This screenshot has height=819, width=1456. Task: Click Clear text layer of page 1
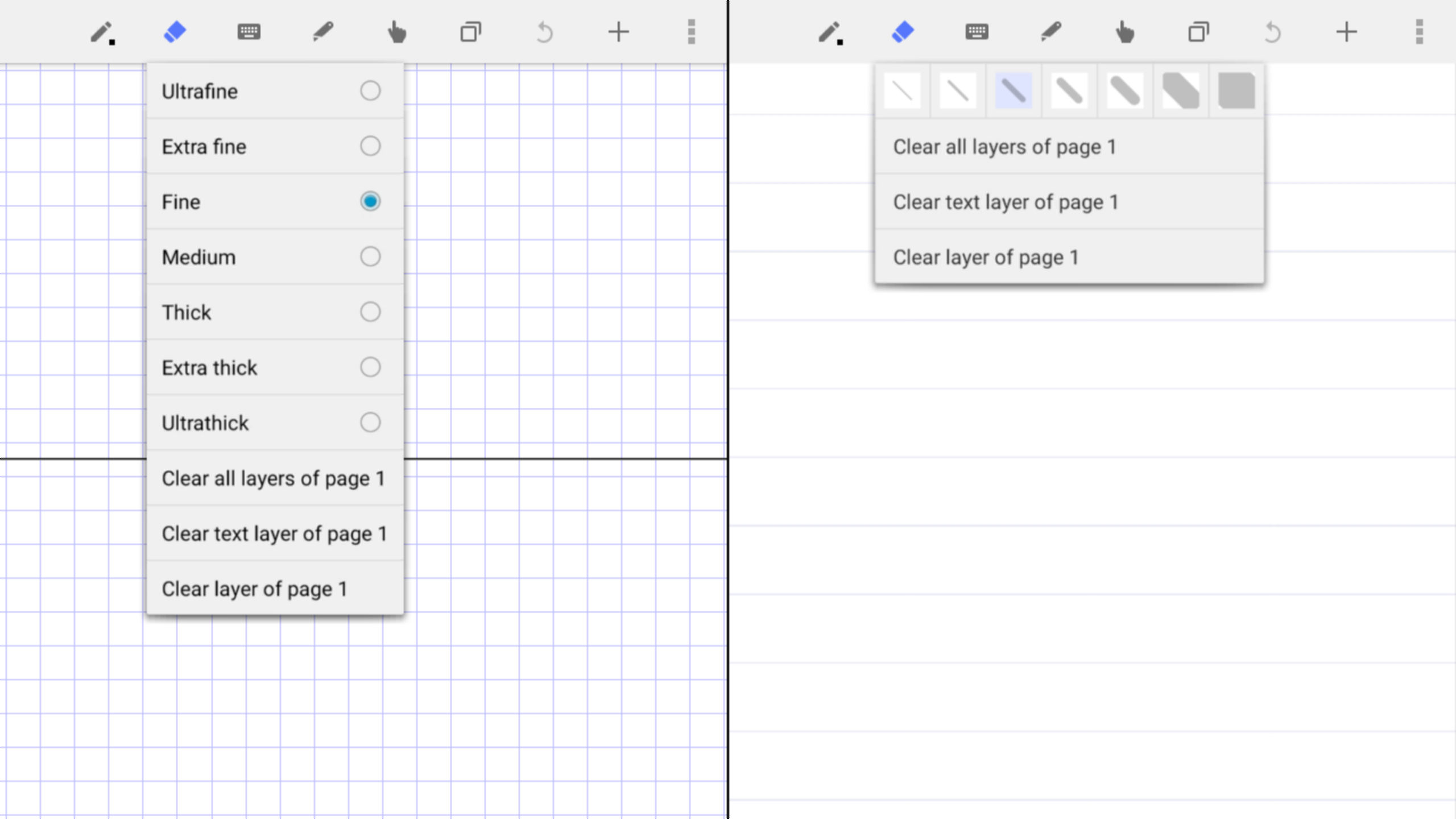[x=275, y=533]
